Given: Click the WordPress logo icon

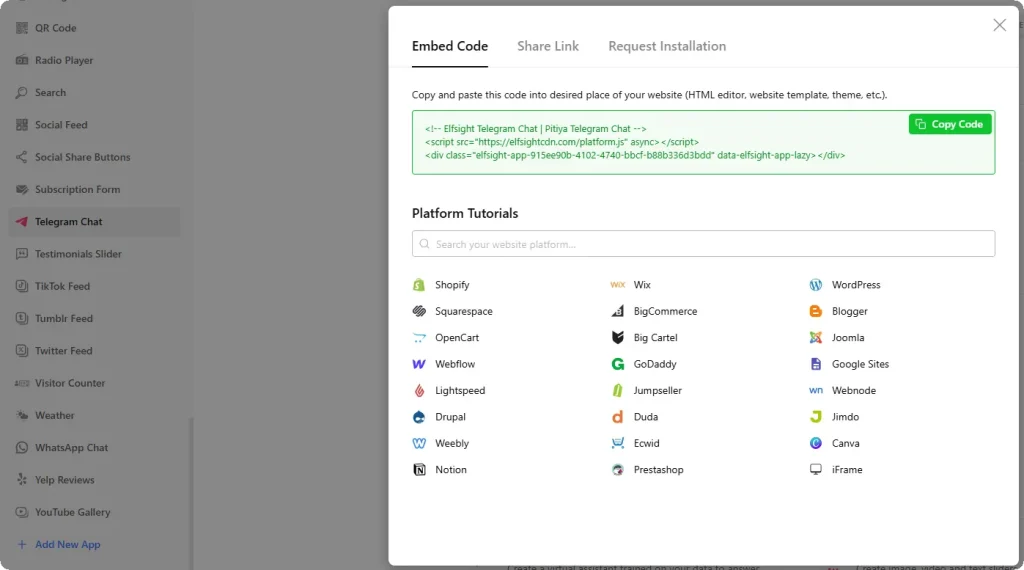Looking at the screenshot, I should point(816,285).
